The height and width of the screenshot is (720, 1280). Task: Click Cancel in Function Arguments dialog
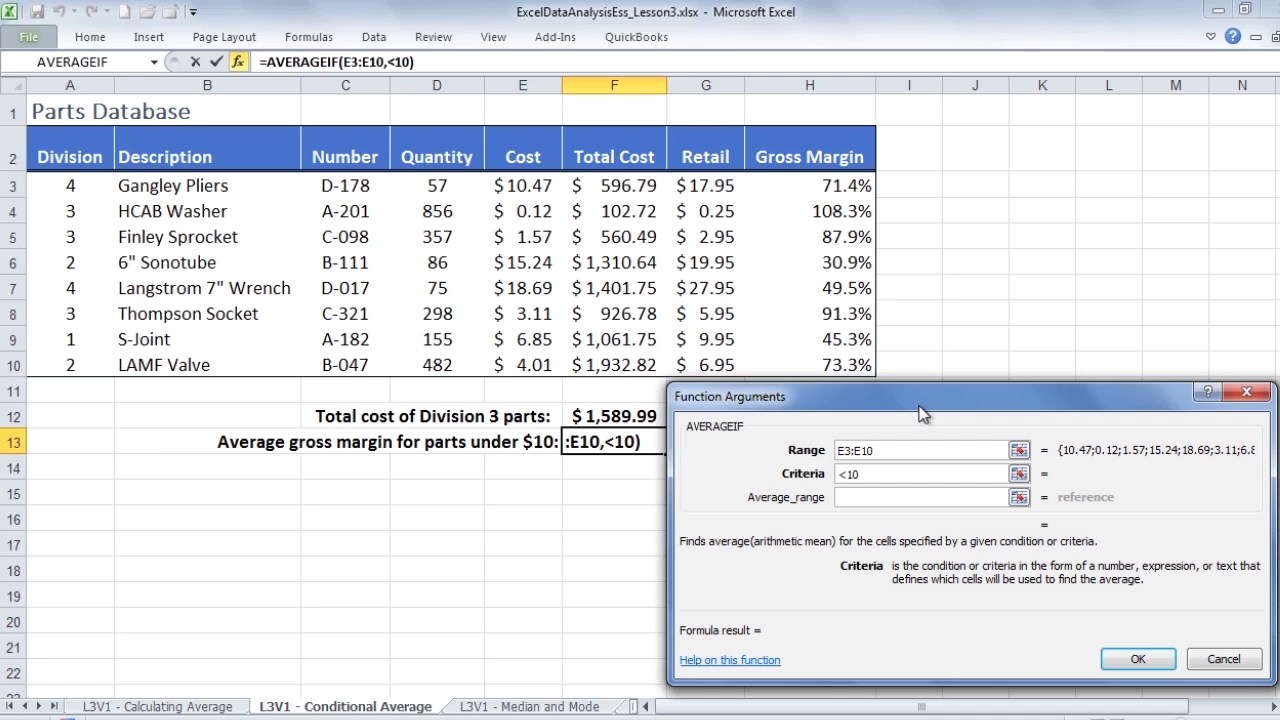[1224, 659]
